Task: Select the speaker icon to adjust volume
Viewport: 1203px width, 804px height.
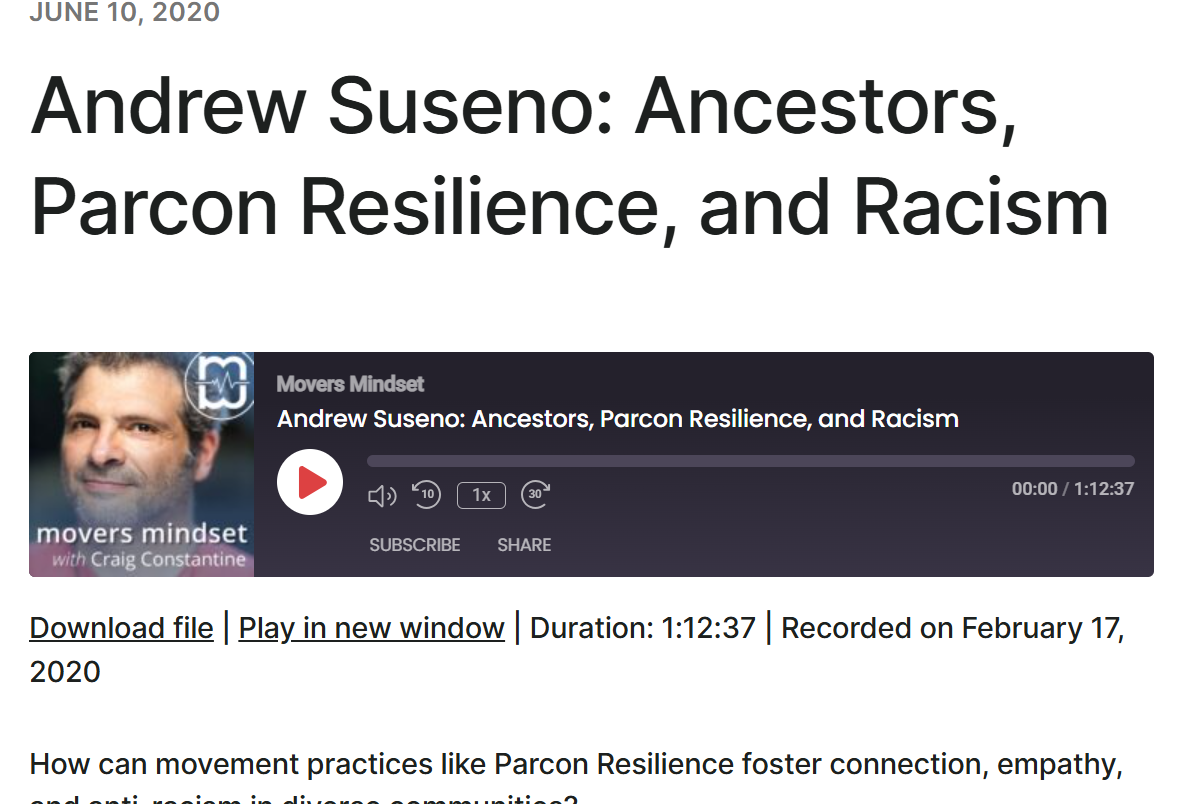Action: (381, 495)
